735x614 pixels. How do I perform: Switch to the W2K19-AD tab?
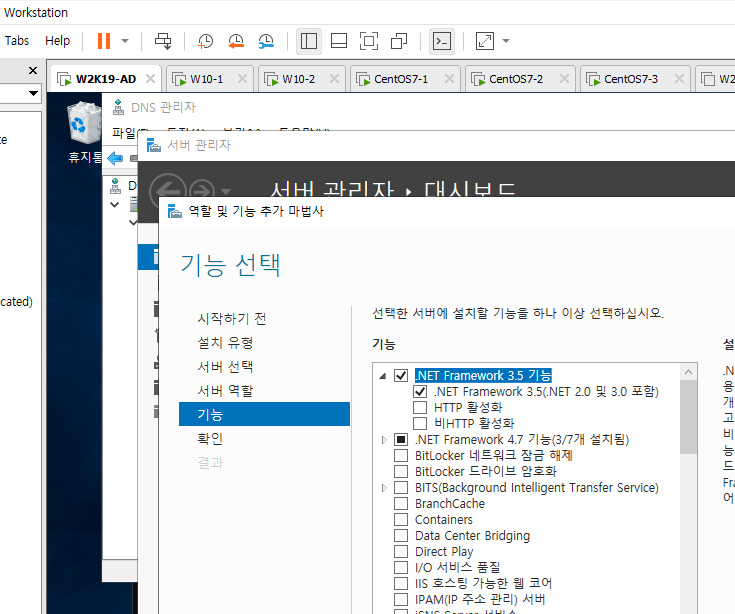[106, 79]
